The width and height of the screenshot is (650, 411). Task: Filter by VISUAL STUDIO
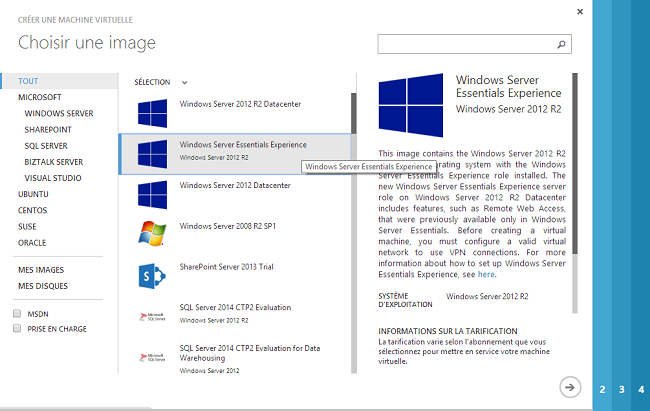click(53, 178)
